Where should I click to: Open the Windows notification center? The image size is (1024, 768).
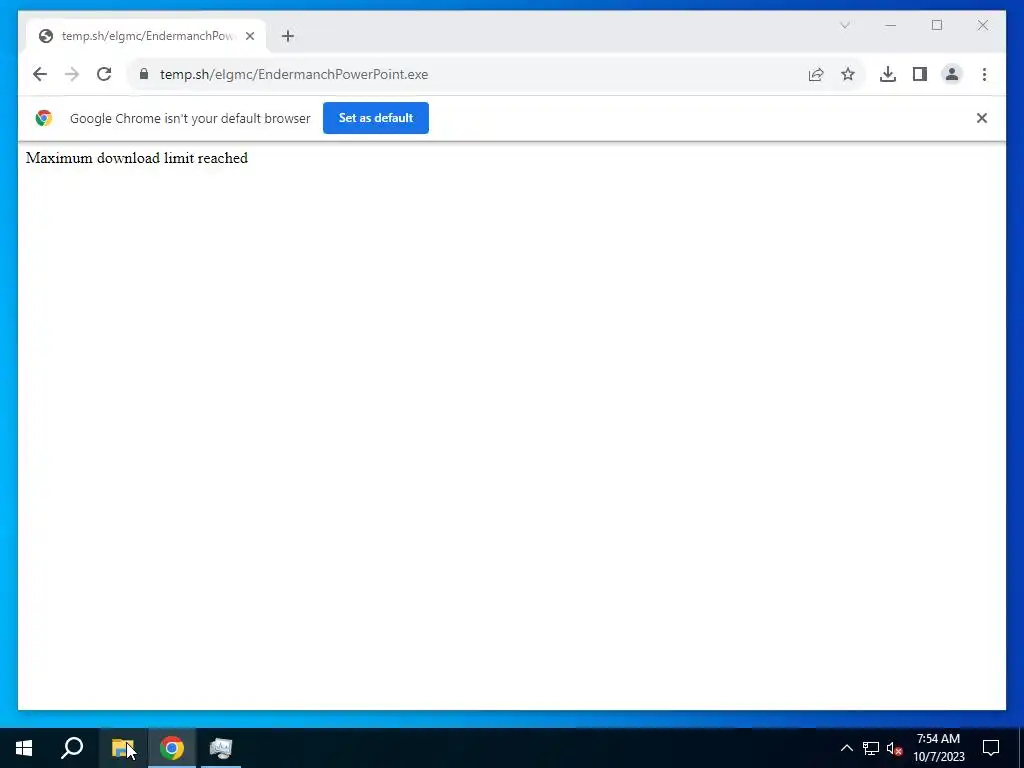pyautogui.click(x=991, y=748)
